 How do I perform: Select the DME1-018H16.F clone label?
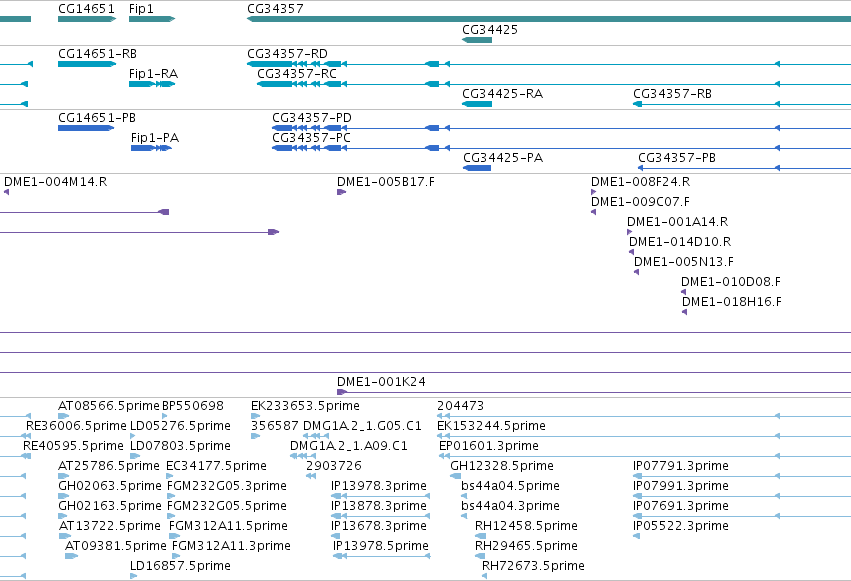coord(732,302)
